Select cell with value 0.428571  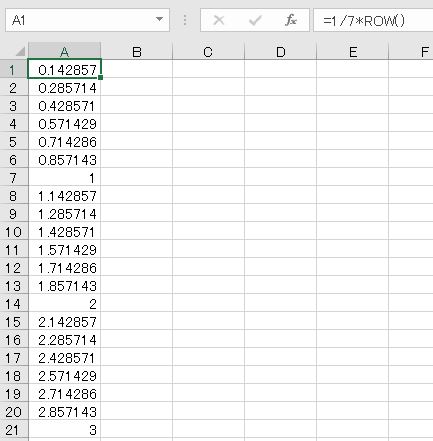click(65, 105)
